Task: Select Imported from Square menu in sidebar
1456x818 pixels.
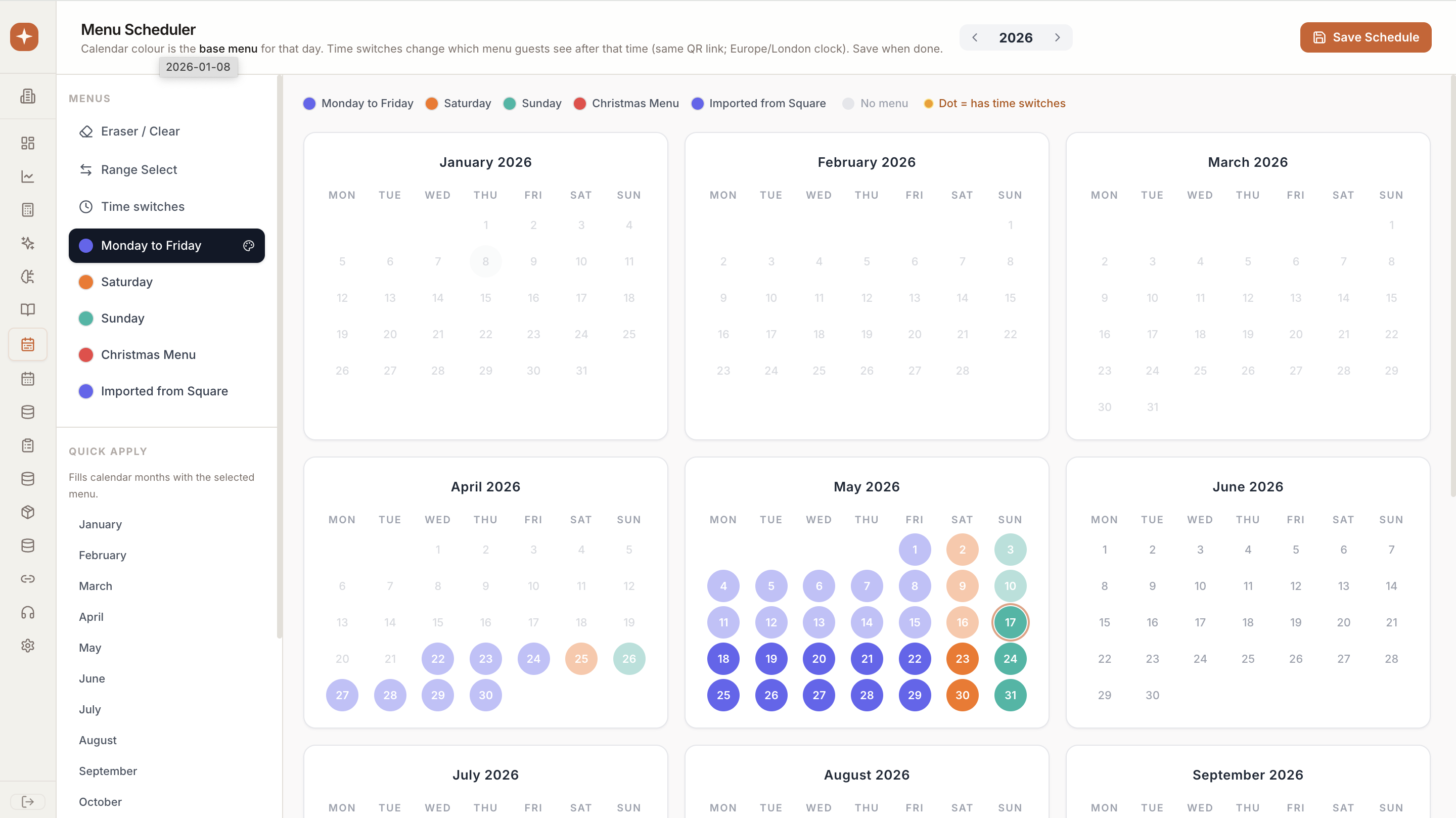Action: [x=167, y=391]
